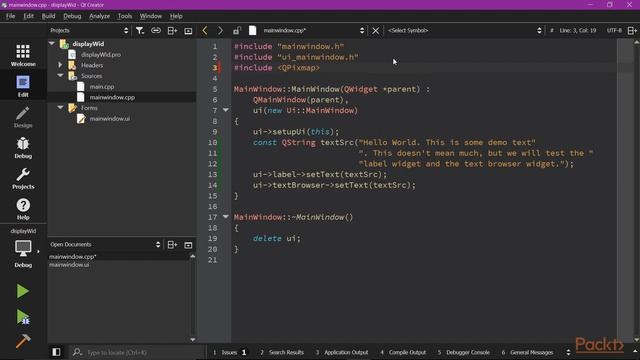The height and width of the screenshot is (360, 640).
Task: Open output pane selector arrows
Action: coord(568,352)
